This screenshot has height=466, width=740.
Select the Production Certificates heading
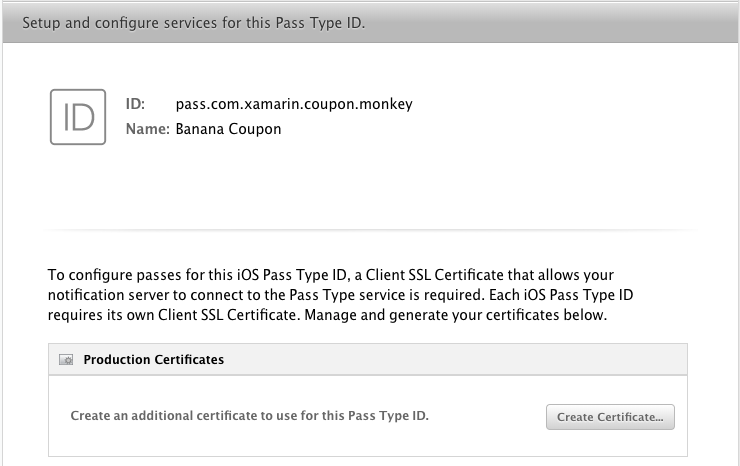coord(153,360)
